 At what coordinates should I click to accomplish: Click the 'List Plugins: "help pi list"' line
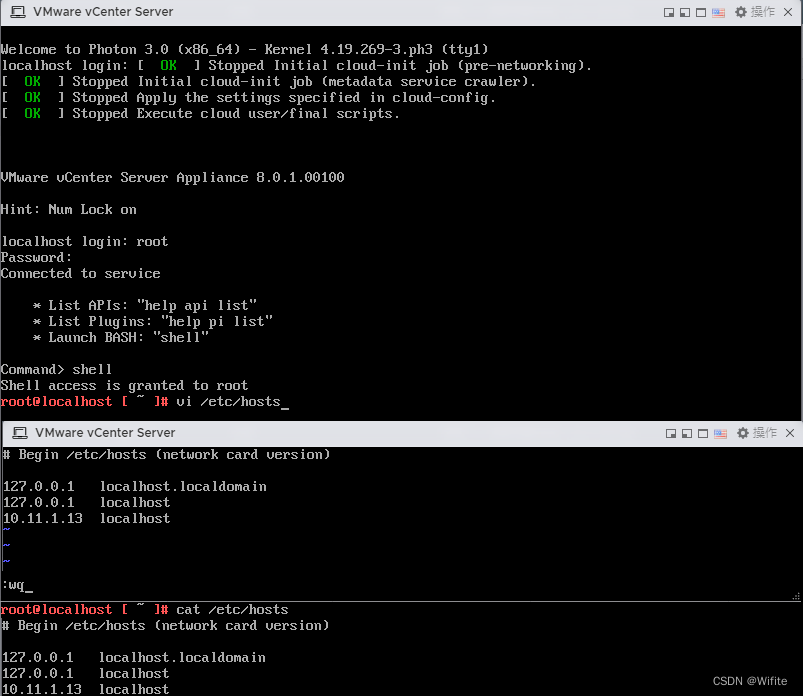153,322
